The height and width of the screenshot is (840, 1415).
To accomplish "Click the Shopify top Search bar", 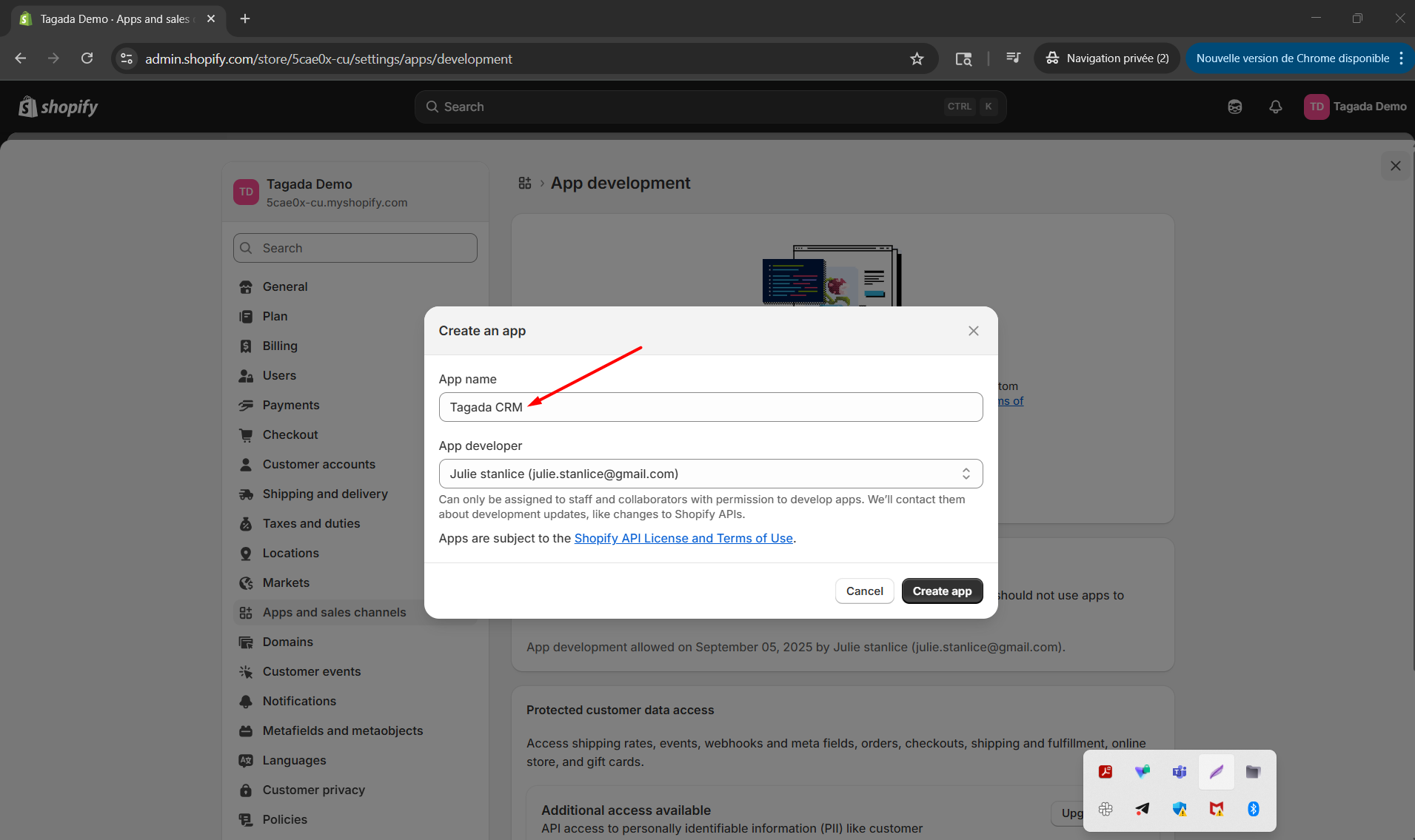I will pos(710,107).
